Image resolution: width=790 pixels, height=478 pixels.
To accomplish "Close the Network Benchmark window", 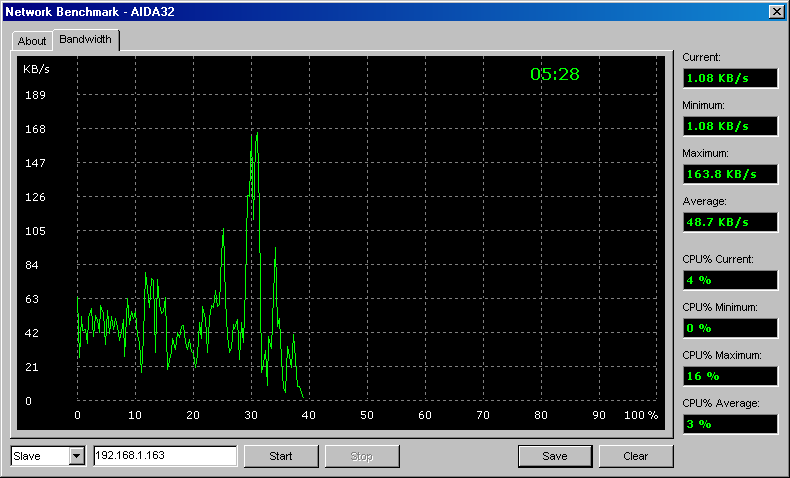I will [776, 12].
